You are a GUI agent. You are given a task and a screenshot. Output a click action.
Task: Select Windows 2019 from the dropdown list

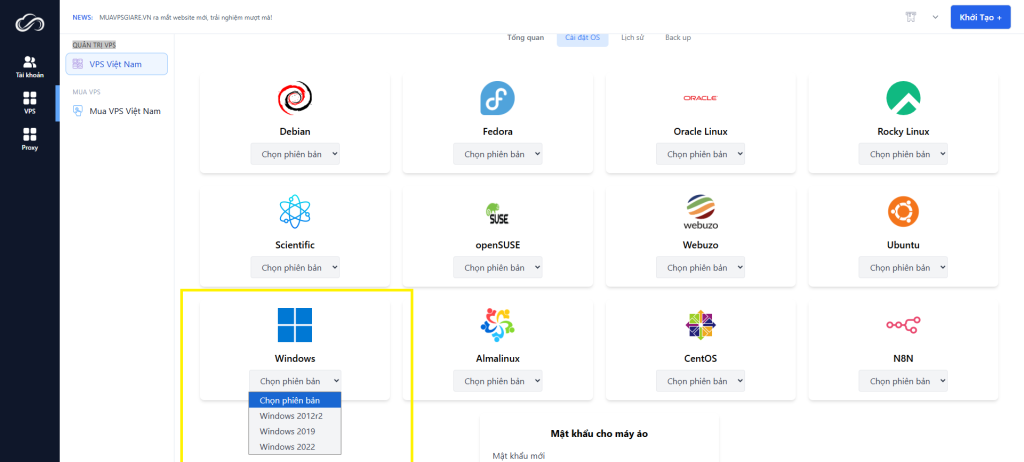287,431
